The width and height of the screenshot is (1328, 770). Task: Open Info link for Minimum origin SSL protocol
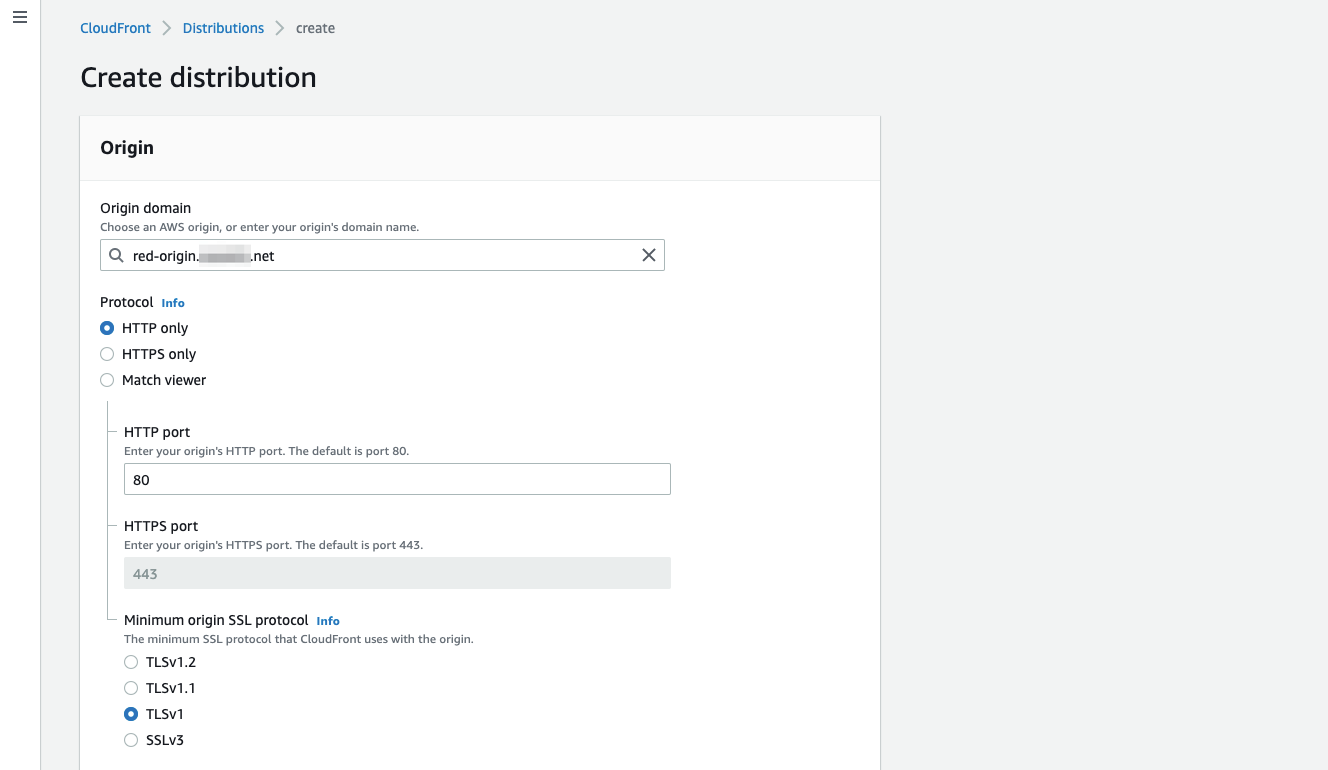(x=328, y=621)
